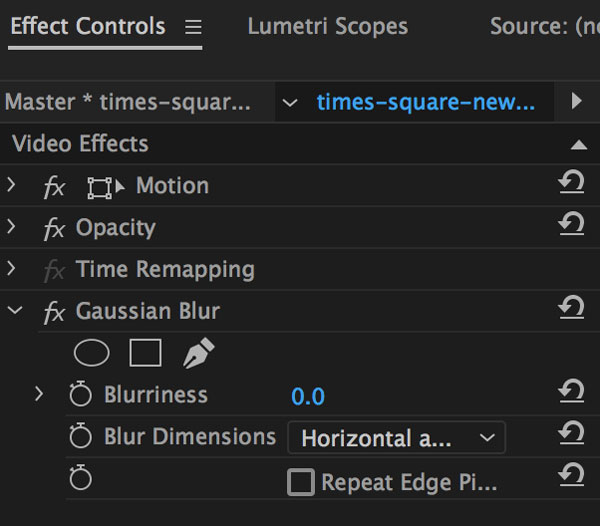Reset the Gaussian Blur effect
Viewport: 600px width, 526px height.
tap(571, 308)
